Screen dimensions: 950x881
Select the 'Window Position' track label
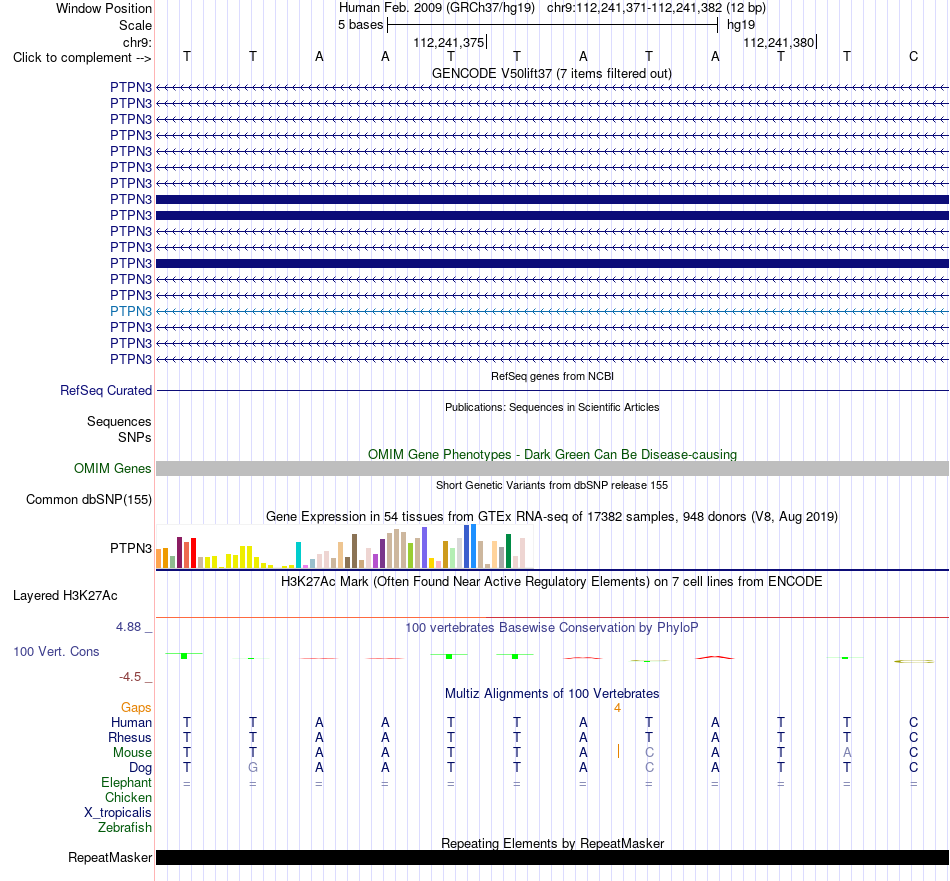coord(104,8)
